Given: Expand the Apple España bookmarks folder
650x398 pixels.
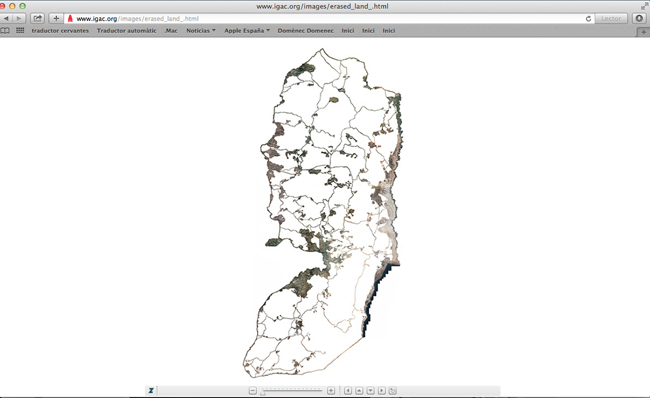Looking at the screenshot, I should click(x=247, y=31).
